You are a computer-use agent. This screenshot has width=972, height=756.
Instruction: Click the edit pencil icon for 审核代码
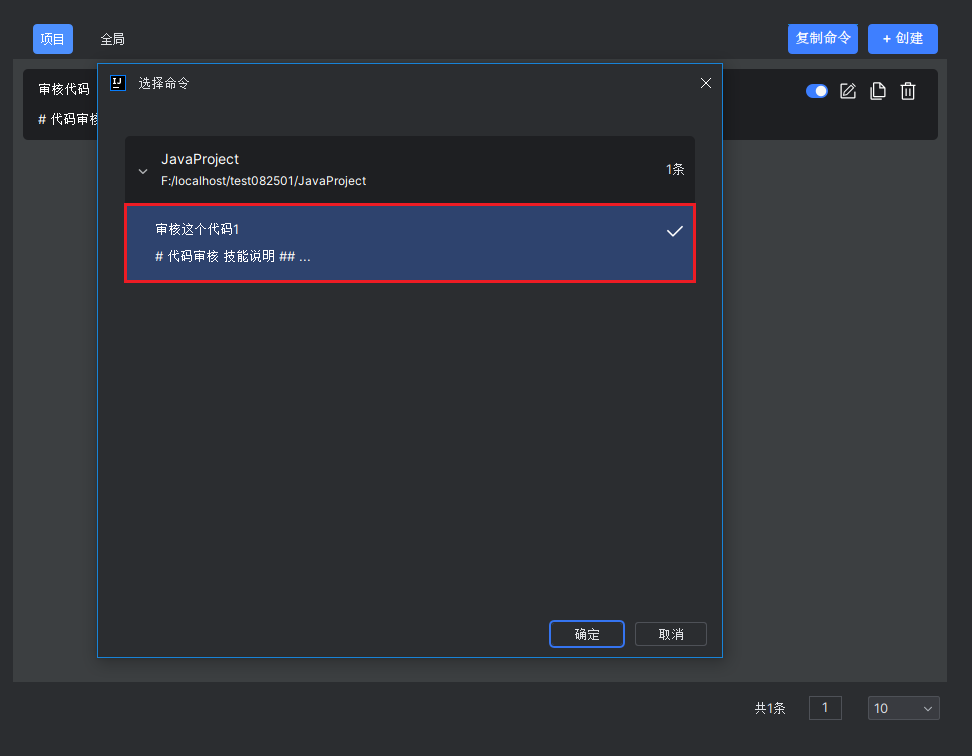pos(847,91)
